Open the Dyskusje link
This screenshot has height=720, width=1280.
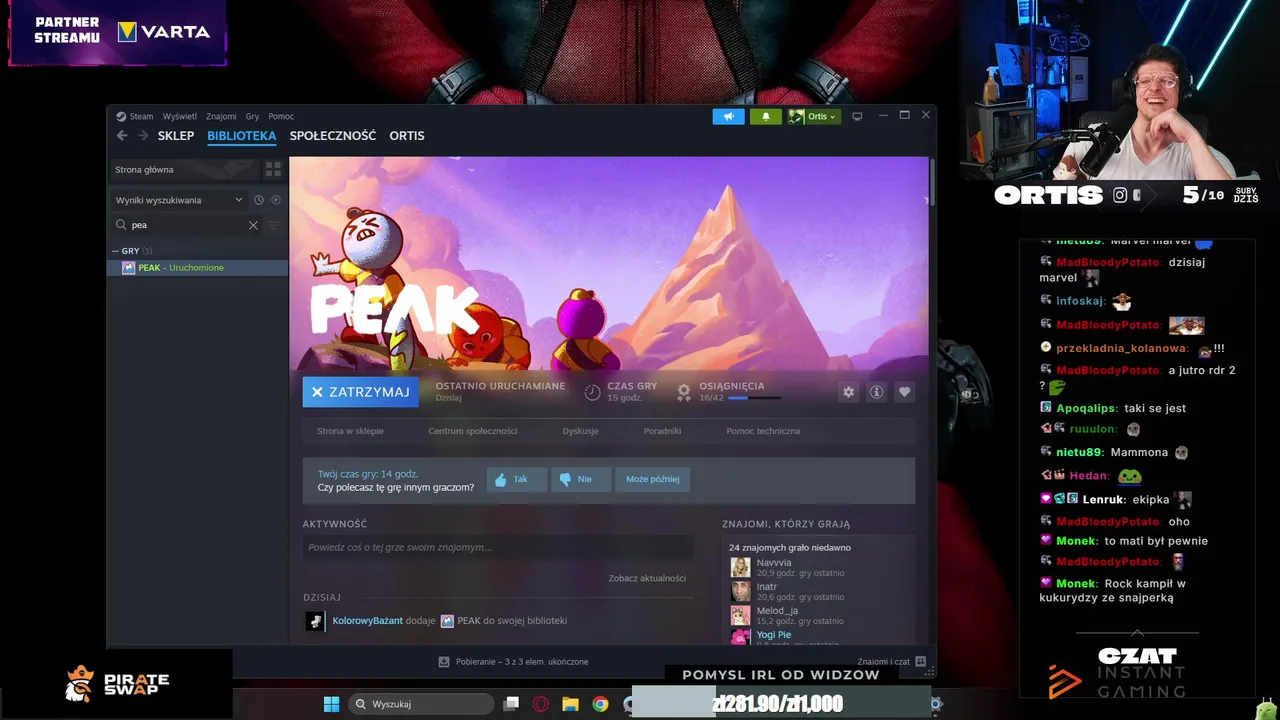click(x=580, y=431)
